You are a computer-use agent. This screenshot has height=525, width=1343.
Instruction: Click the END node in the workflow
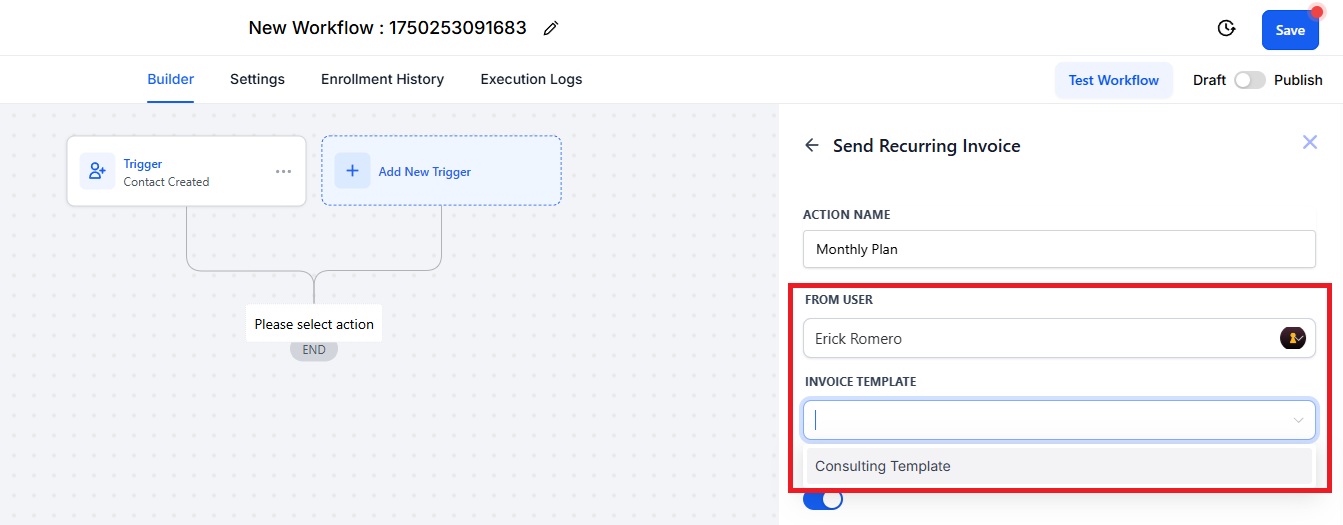(x=314, y=350)
